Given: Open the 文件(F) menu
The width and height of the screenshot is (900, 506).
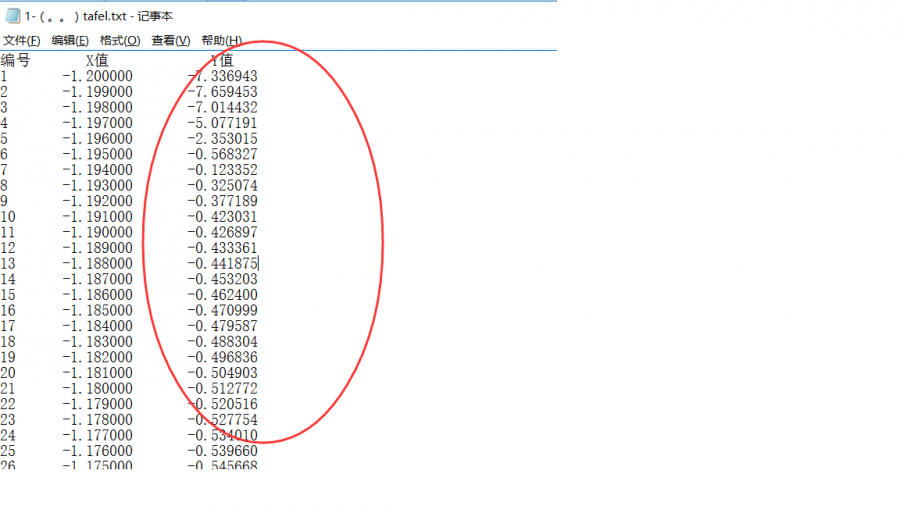Looking at the screenshot, I should coord(21,41).
